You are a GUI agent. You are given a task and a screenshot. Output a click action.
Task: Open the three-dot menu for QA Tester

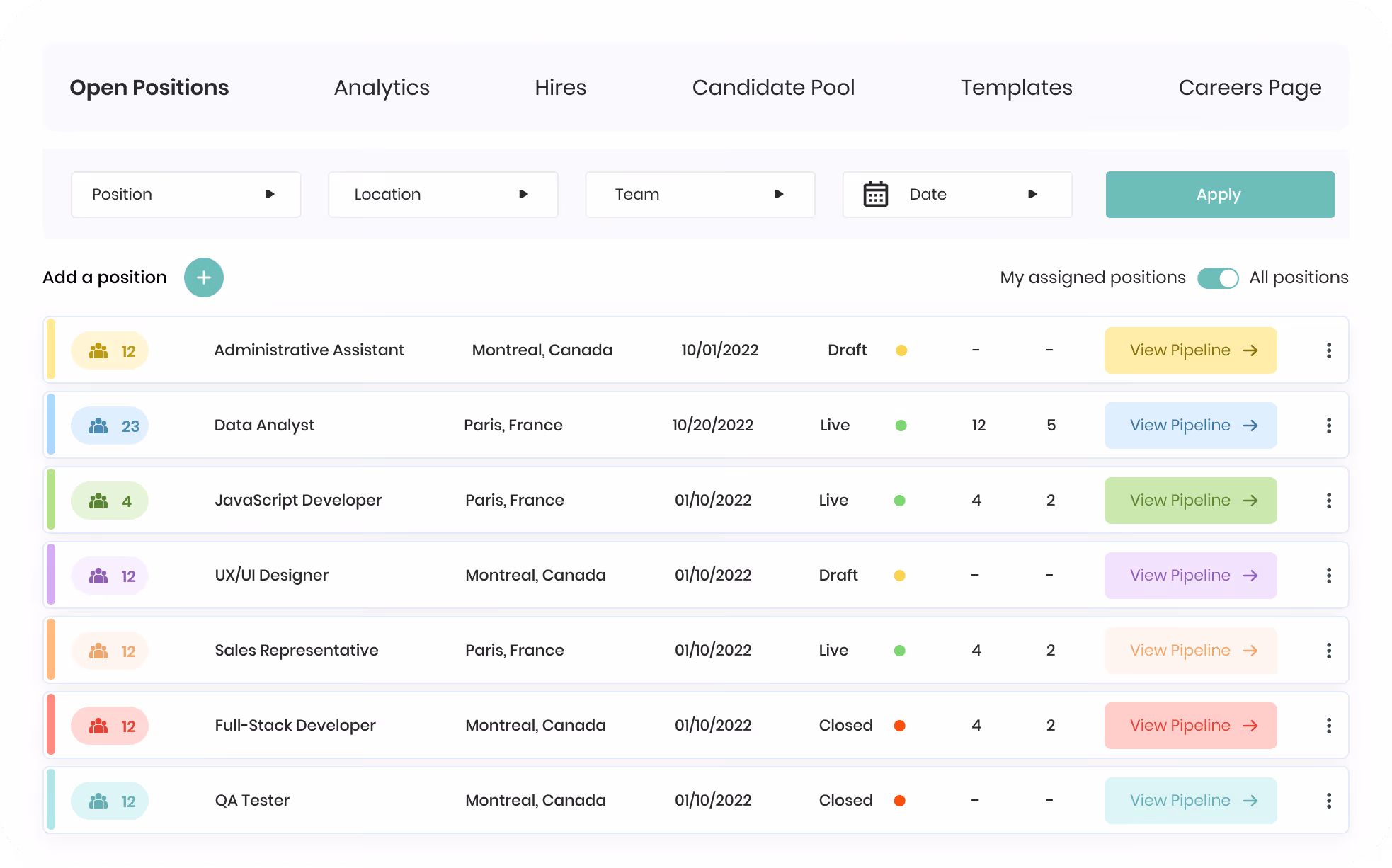pos(1329,801)
